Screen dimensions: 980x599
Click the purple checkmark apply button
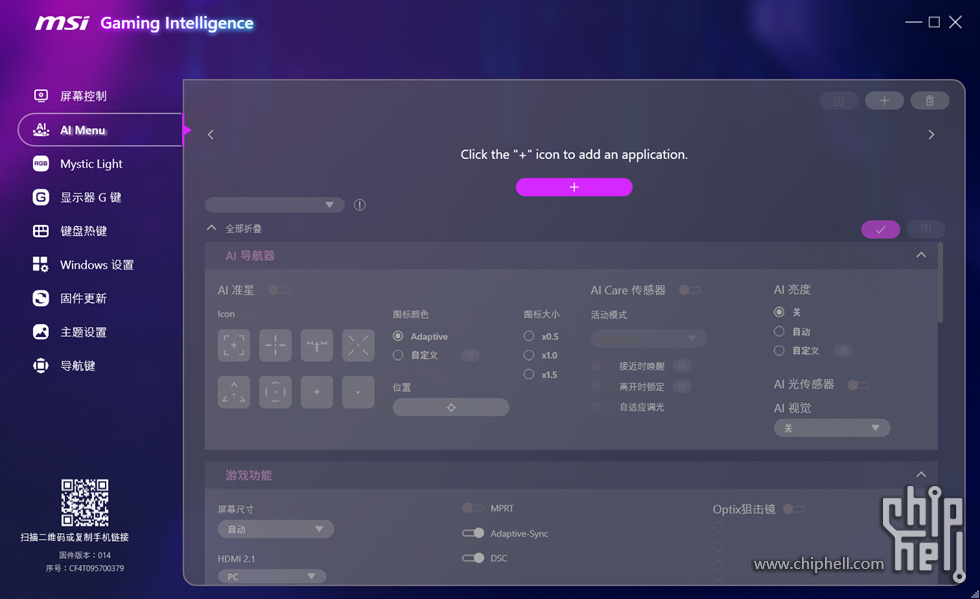click(x=880, y=229)
